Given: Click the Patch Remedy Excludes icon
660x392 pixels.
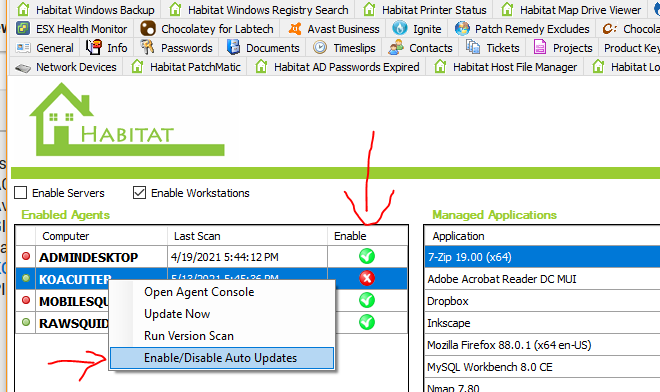Looking at the screenshot, I should [x=462, y=28].
